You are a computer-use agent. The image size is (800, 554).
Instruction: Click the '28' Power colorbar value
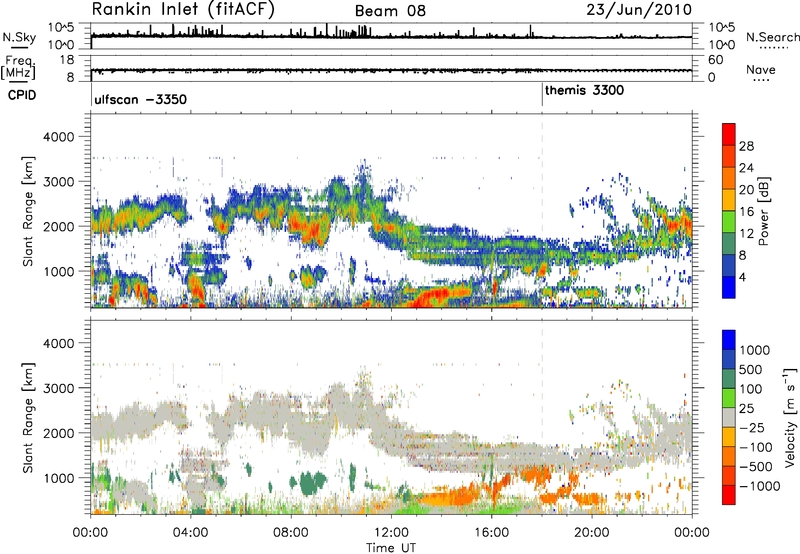[x=746, y=146]
